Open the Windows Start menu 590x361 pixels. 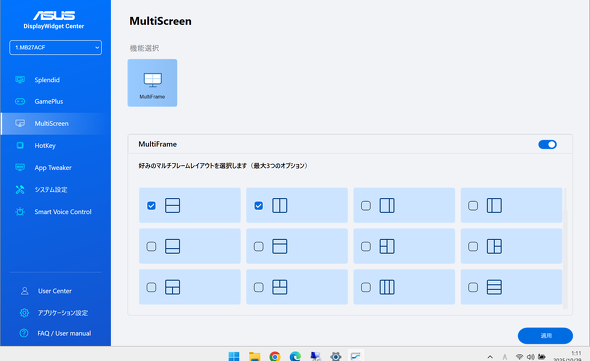[x=234, y=356]
